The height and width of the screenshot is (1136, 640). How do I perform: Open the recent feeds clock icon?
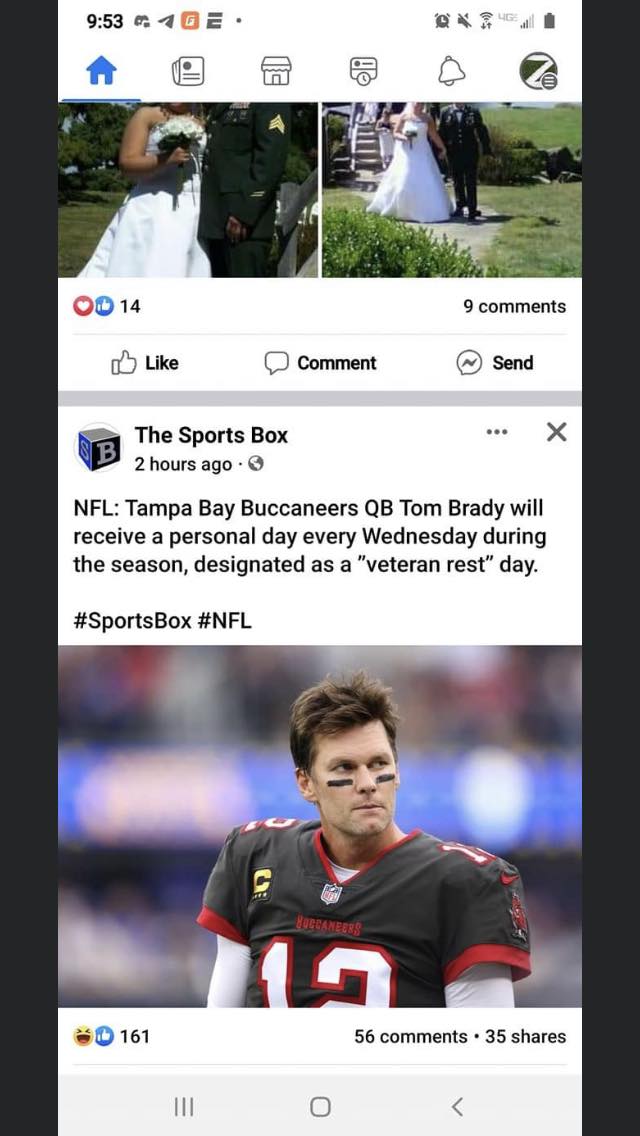click(x=364, y=72)
